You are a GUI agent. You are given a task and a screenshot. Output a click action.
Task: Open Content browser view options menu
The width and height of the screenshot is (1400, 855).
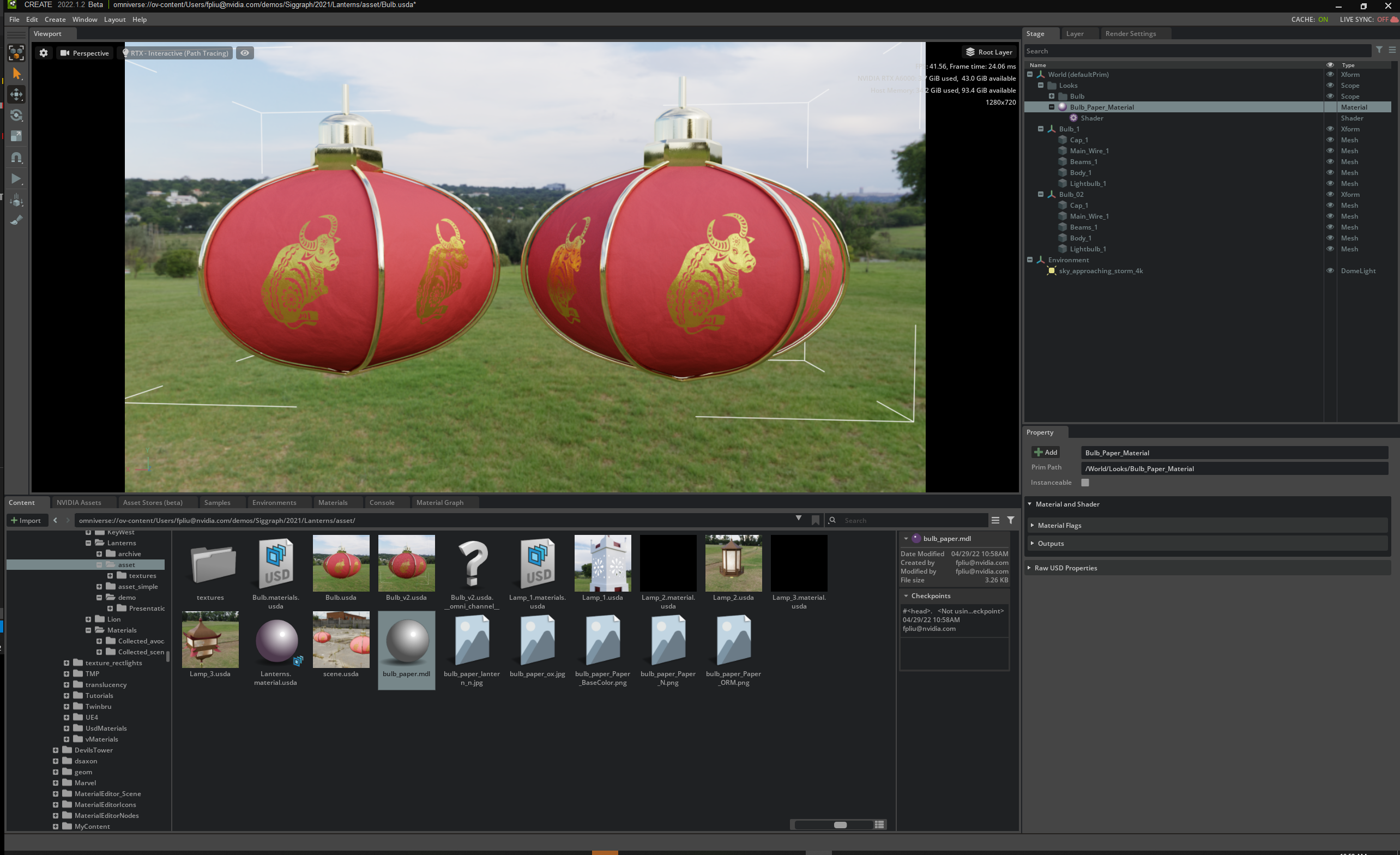tap(995, 521)
